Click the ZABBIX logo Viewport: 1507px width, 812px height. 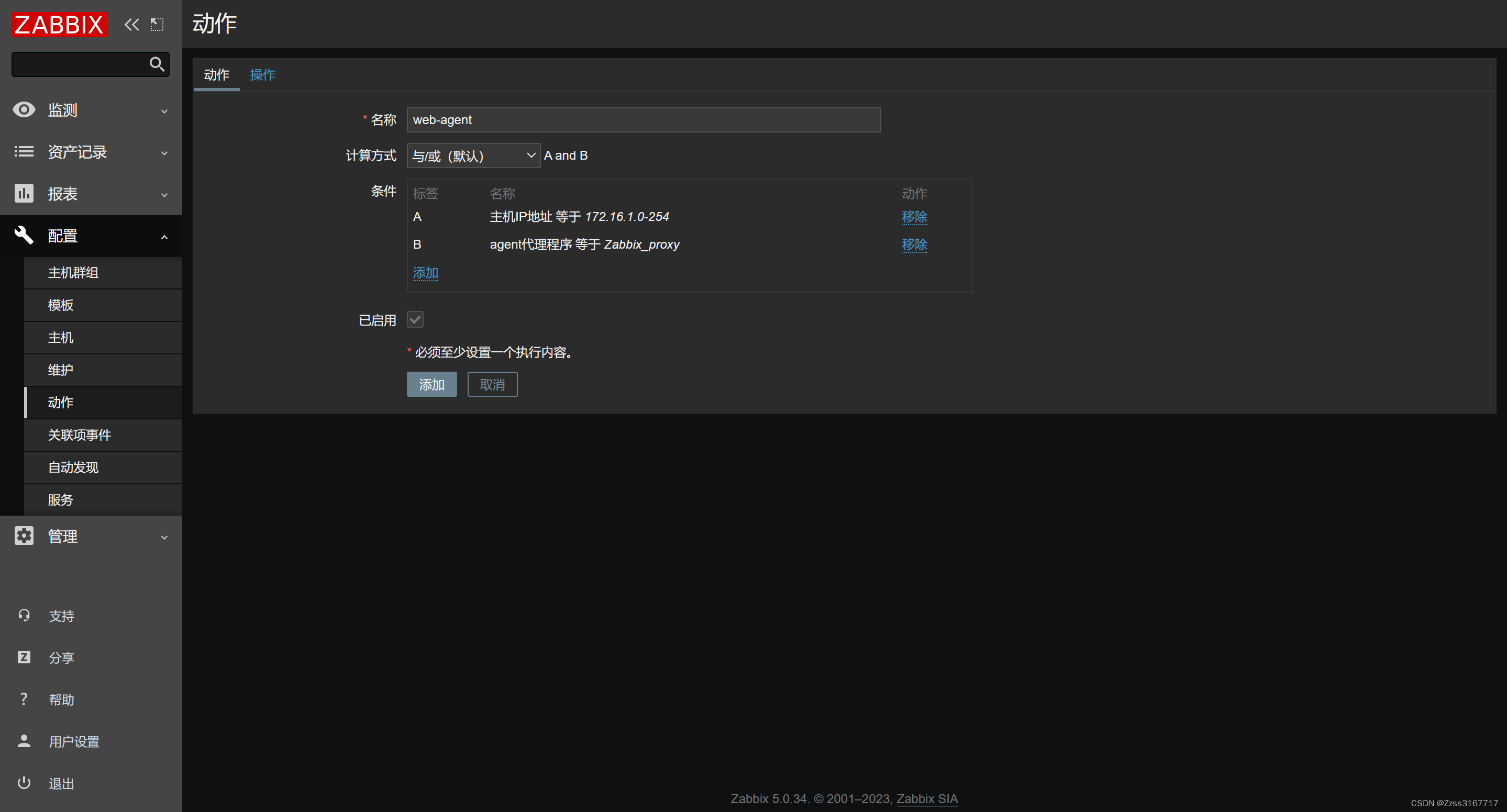click(x=59, y=25)
